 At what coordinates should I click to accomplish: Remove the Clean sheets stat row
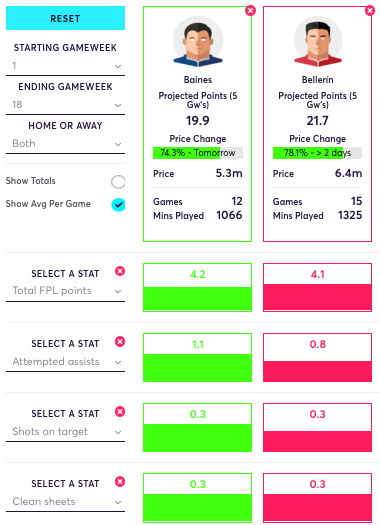120,481
